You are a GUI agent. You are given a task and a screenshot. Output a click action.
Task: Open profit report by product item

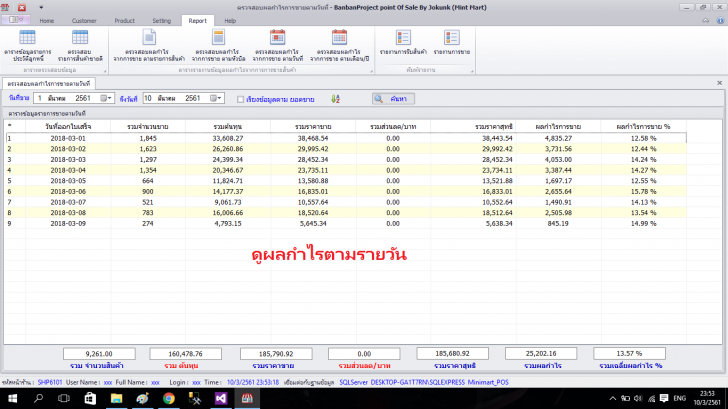(149, 46)
